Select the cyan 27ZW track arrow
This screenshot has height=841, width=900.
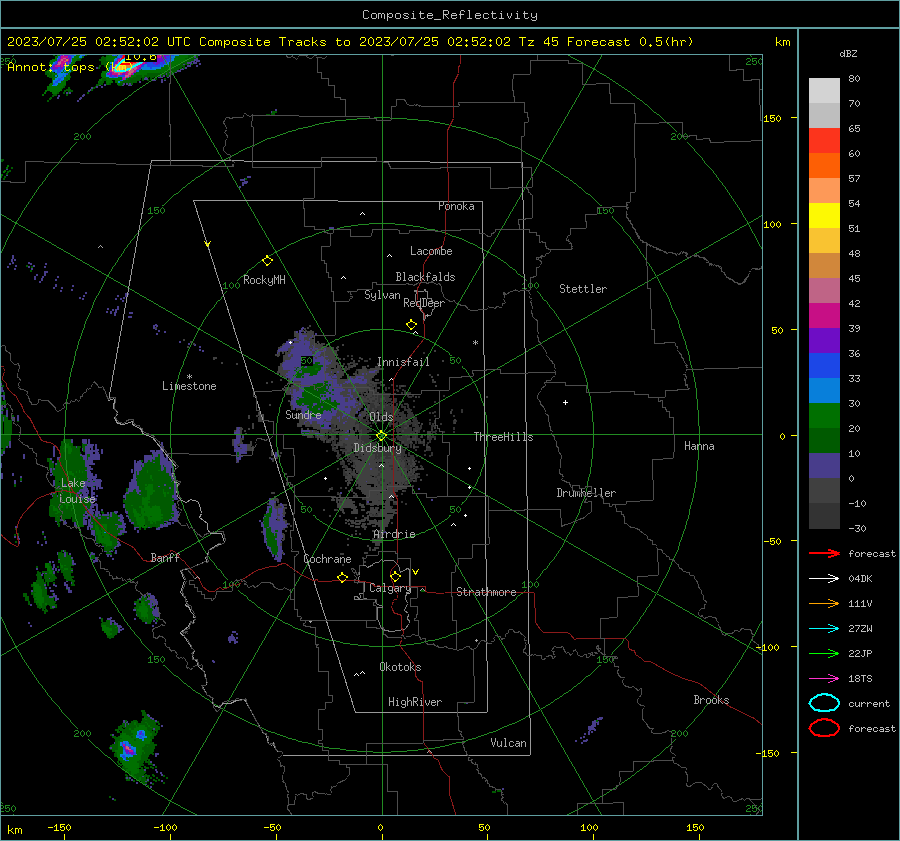click(824, 629)
